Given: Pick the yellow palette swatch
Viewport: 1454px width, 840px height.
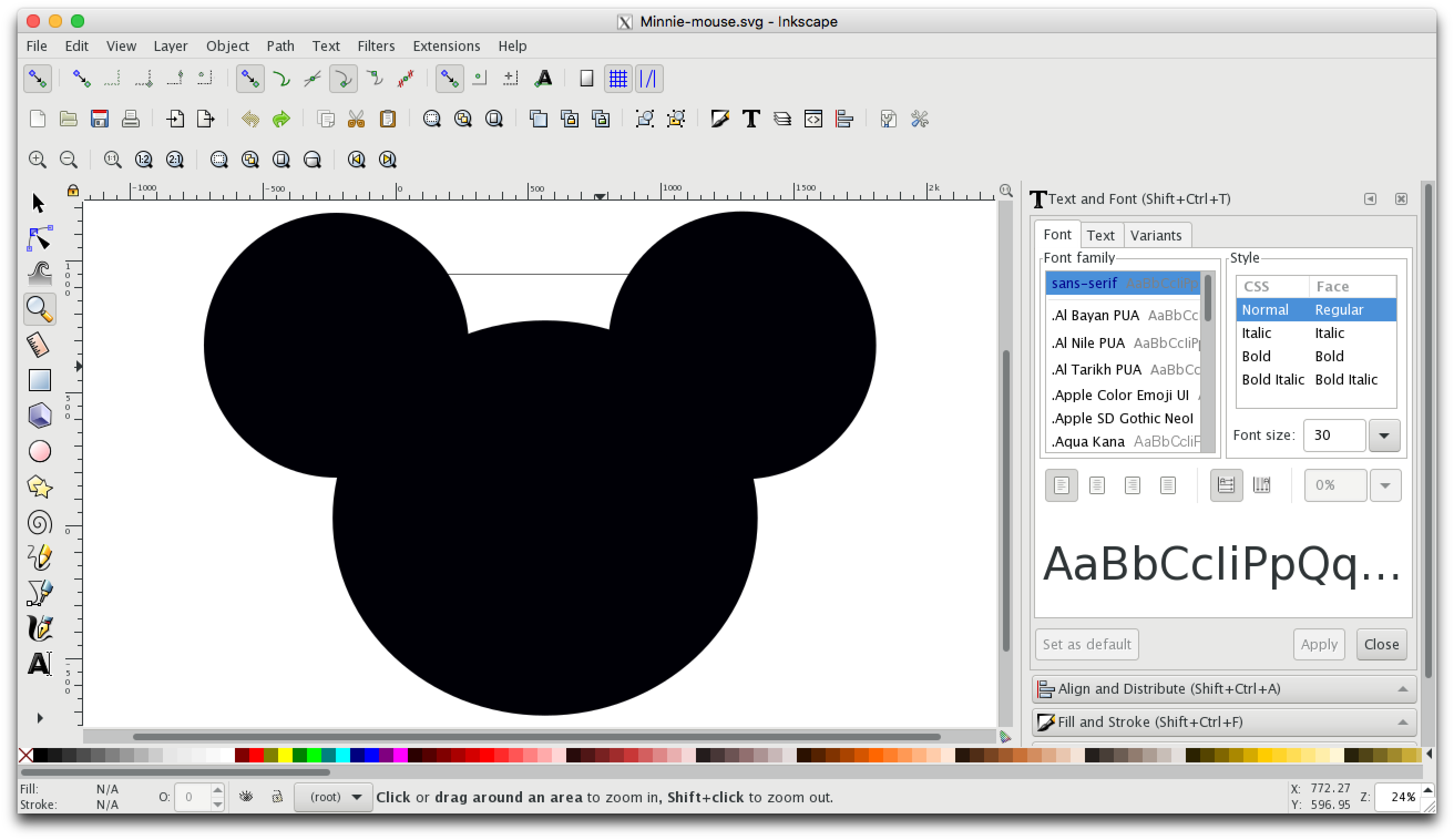Looking at the screenshot, I should [285, 754].
